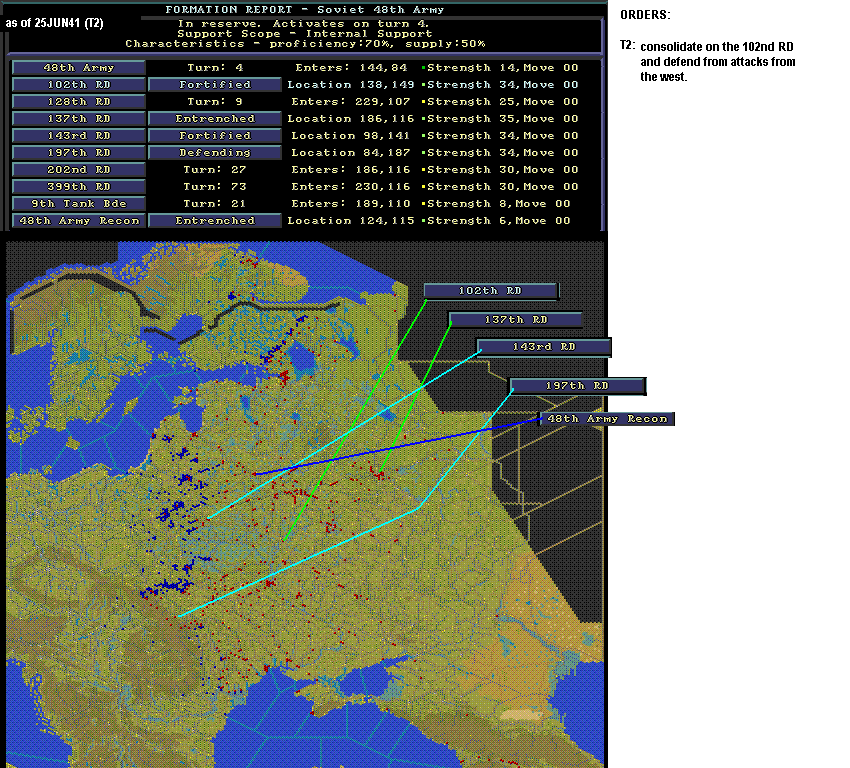Click 'Location 98,141' for the 143rd RD
Image resolution: width=850 pixels, height=768 pixels.
tap(351, 135)
